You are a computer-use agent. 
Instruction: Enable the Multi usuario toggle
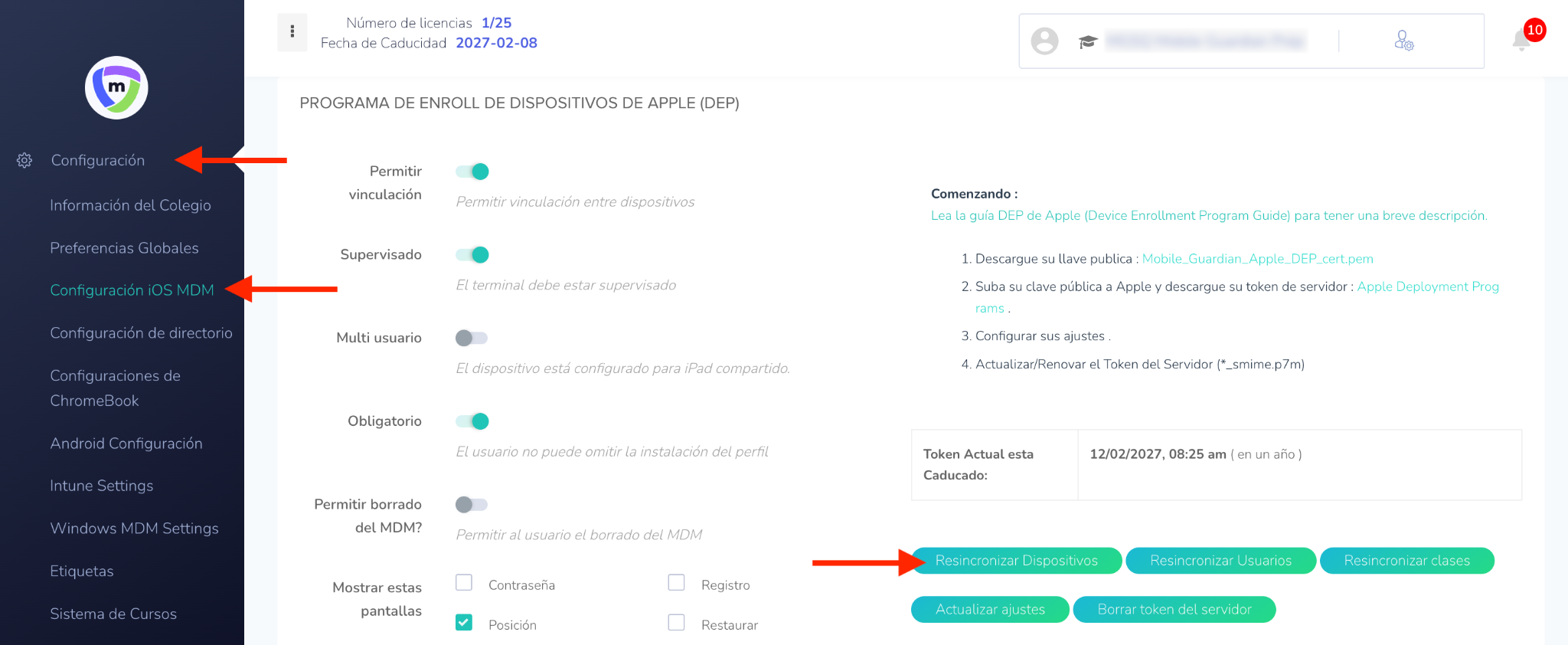(x=471, y=338)
